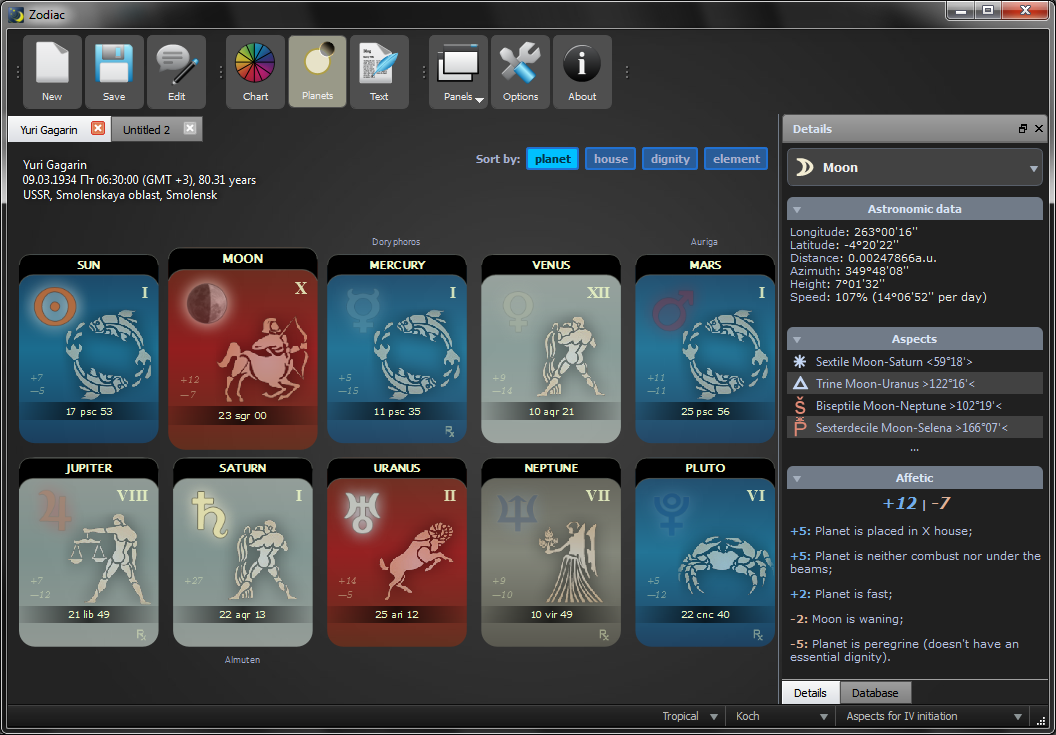Click the Mars glyph symbol
This screenshot has width=1056, height=735.
coord(673,310)
